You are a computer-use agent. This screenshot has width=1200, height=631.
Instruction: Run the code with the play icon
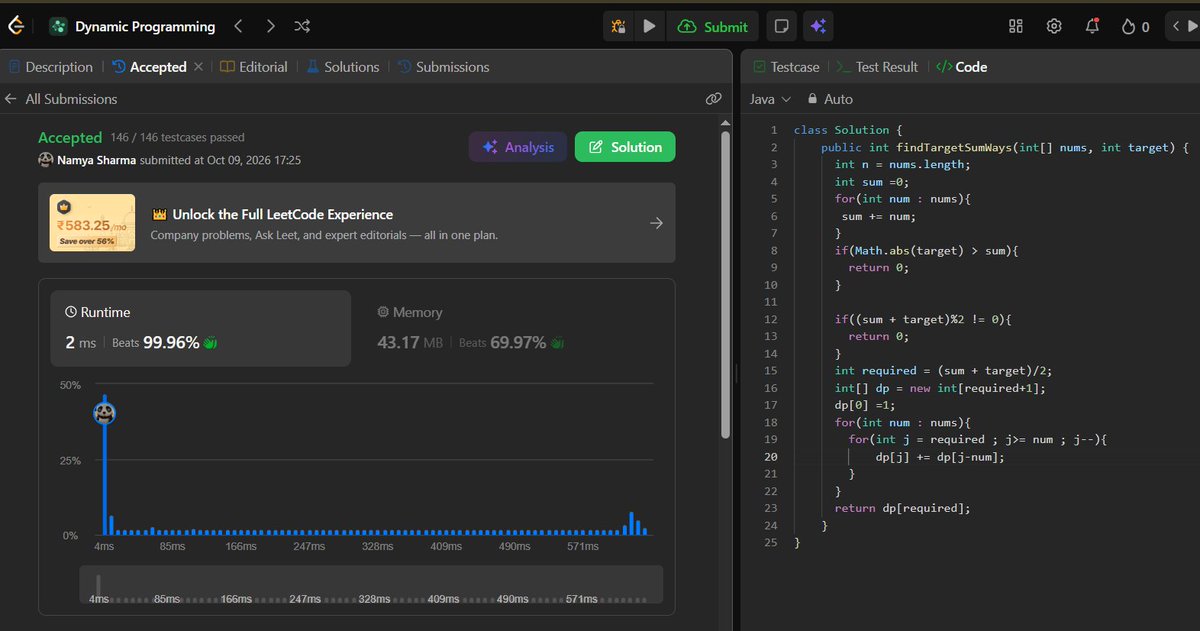[649, 27]
